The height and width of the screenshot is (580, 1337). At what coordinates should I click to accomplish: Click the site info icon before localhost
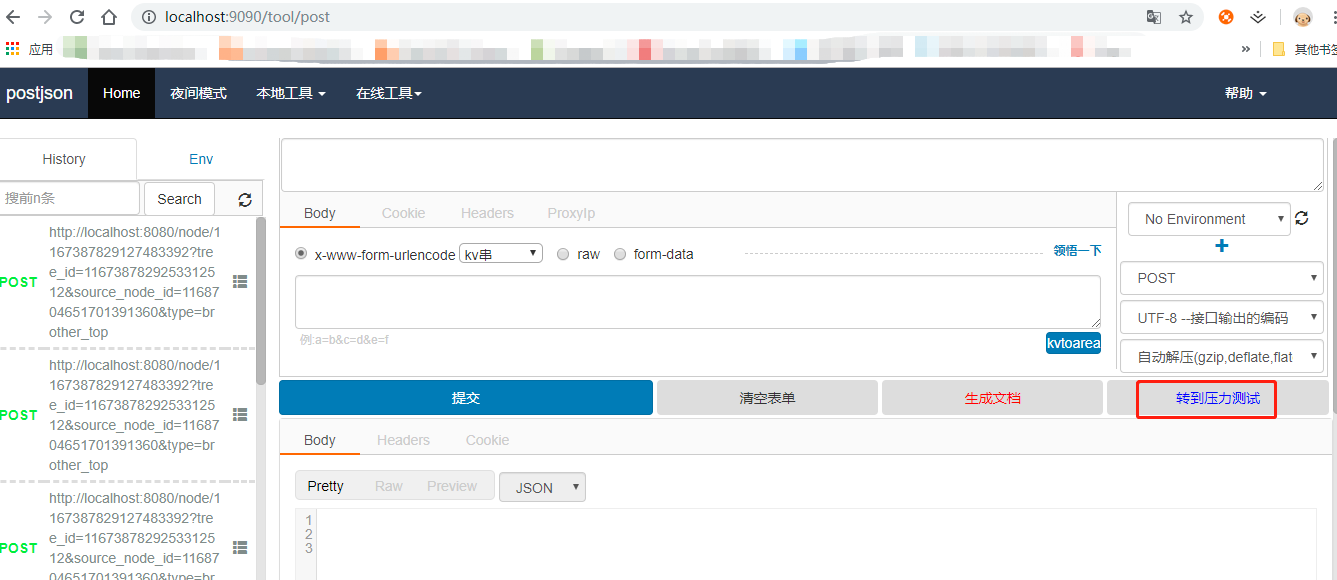148,17
